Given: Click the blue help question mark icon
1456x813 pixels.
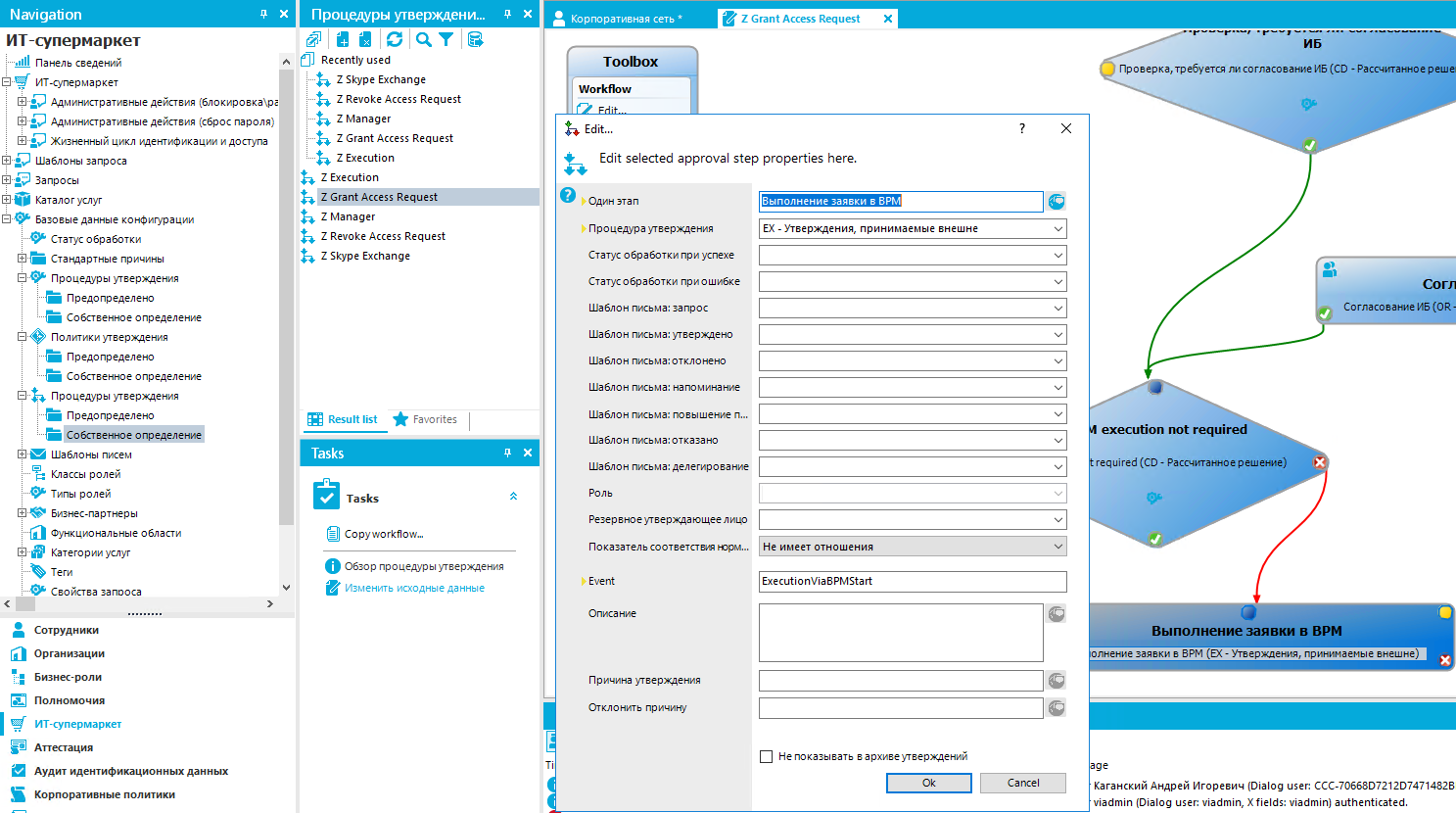Looking at the screenshot, I should tap(568, 195).
